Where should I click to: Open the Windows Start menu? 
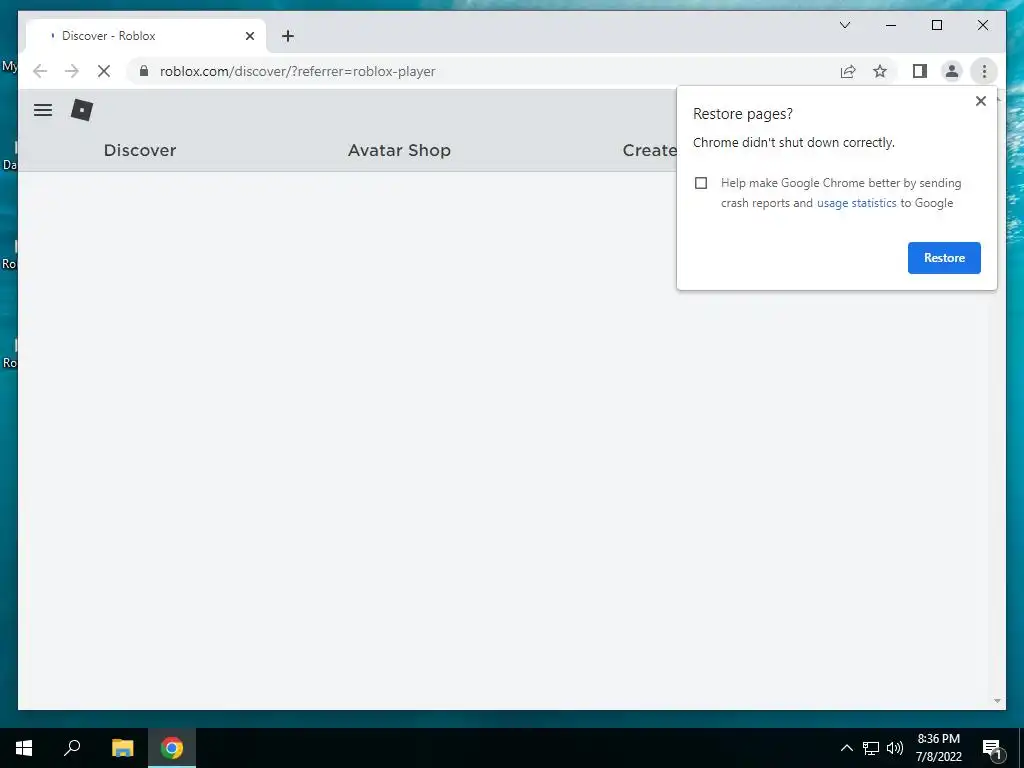pyautogui.click(x=24, y=748)
